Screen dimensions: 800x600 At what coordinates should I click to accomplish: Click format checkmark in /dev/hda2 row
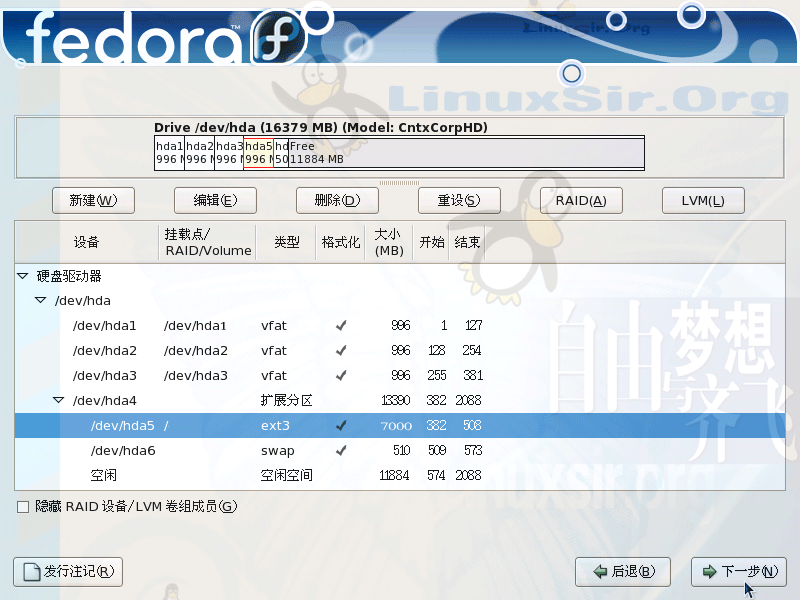(341, 351)
